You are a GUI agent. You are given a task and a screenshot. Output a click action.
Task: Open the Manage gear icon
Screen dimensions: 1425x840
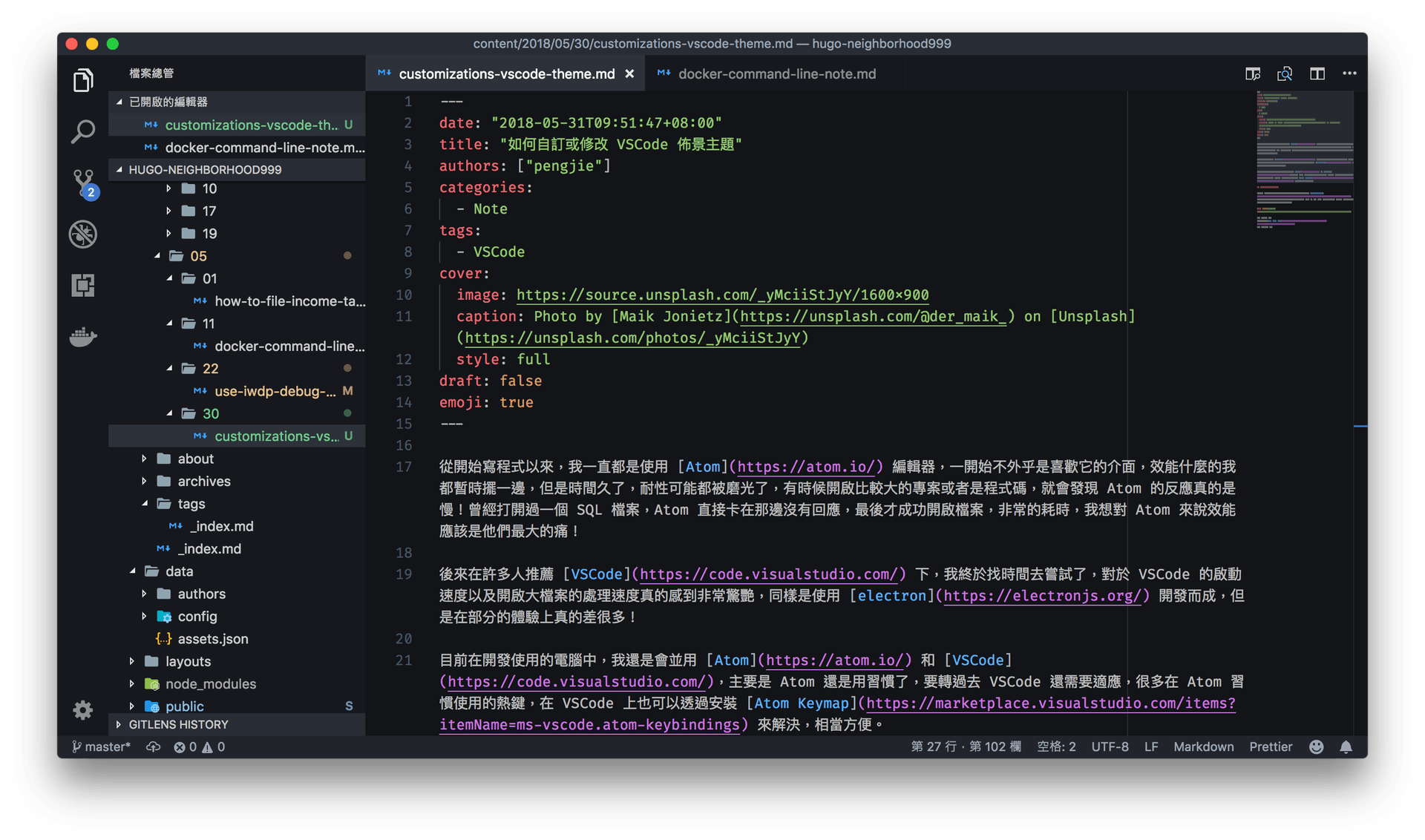(x=83, y=710)
